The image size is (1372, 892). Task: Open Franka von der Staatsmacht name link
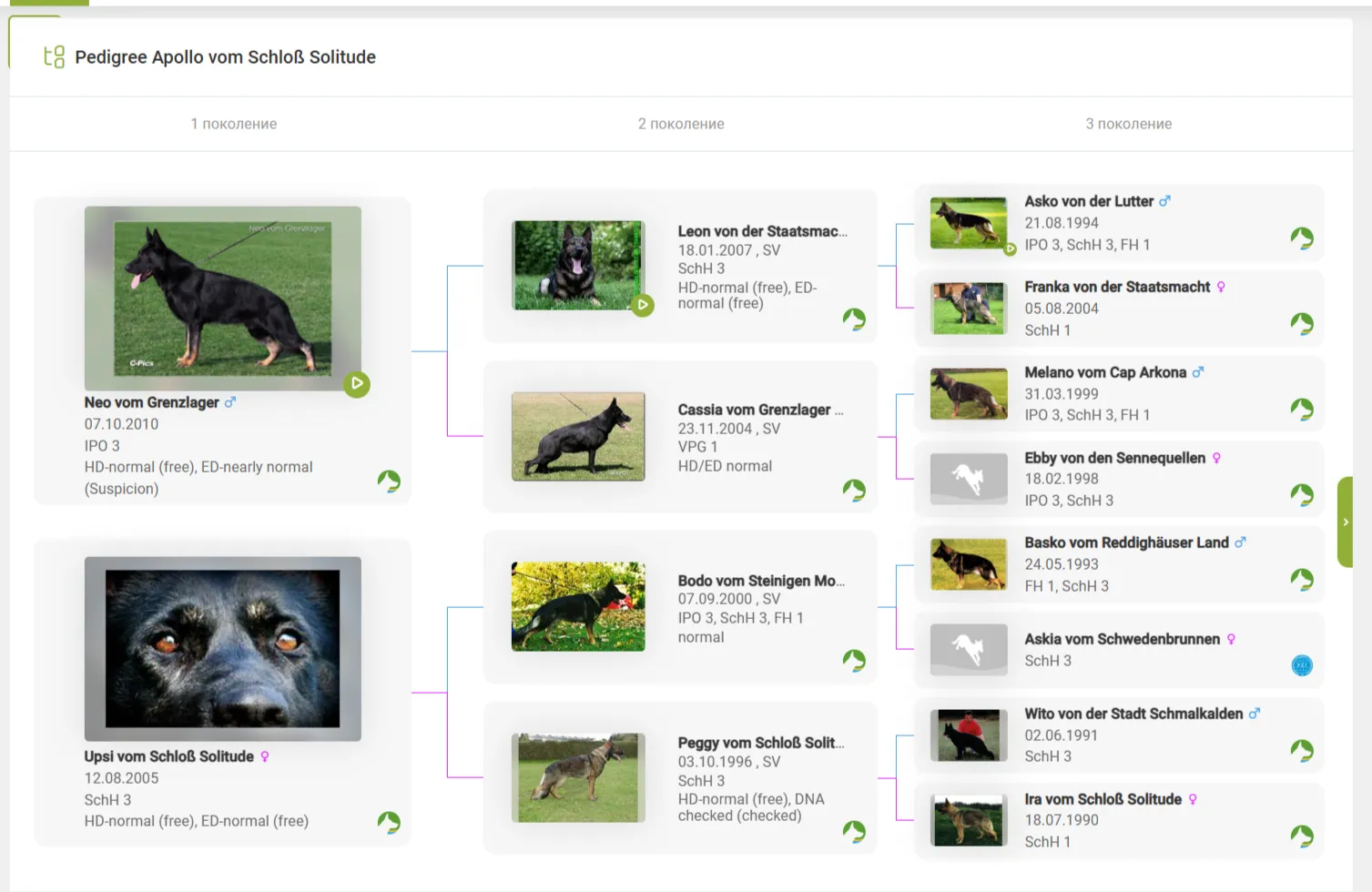tap(1117, 287)
